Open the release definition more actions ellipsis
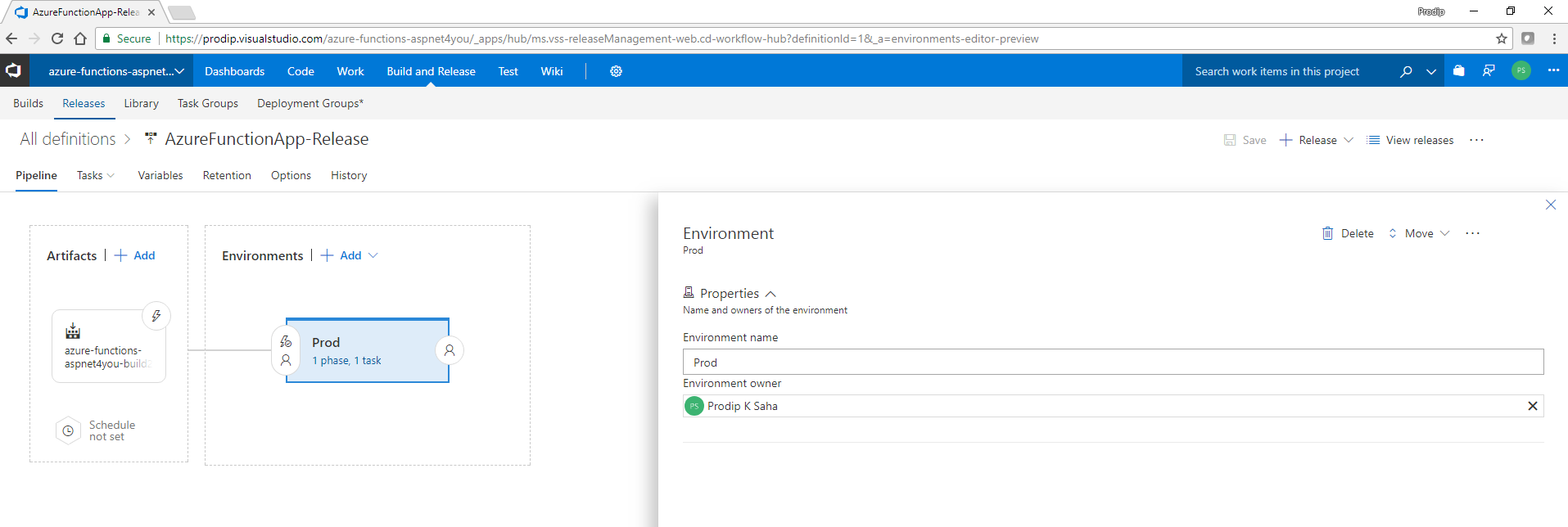The width and height of the screenshot is (1568, 527). pyautogui.click(x=1476, y=140)
